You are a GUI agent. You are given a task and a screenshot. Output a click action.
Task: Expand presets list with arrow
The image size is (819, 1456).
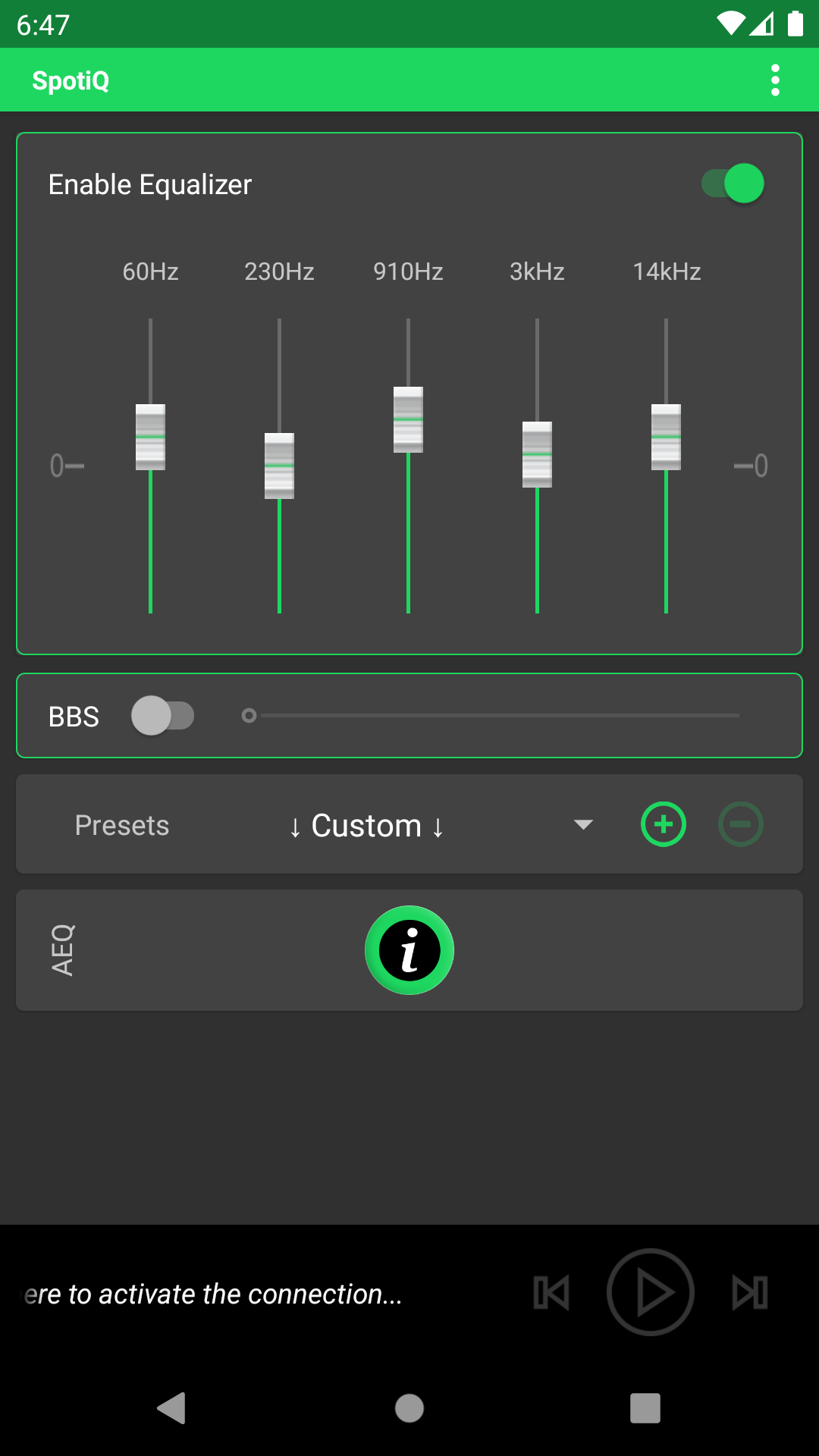click(583, 824)
